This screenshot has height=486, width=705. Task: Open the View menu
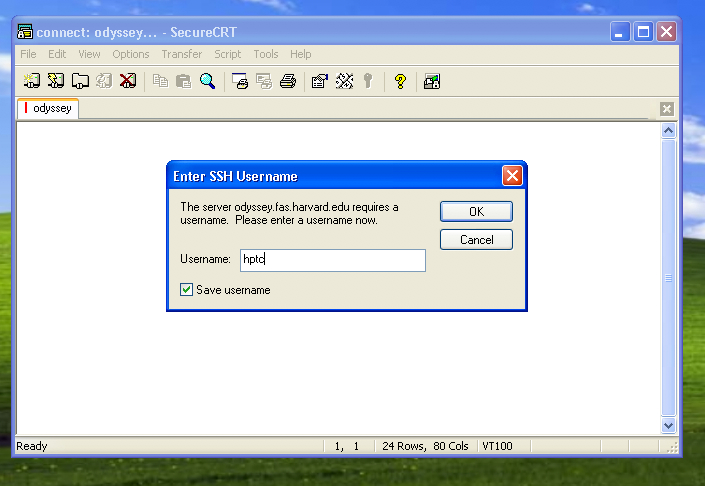coord(89,54)
